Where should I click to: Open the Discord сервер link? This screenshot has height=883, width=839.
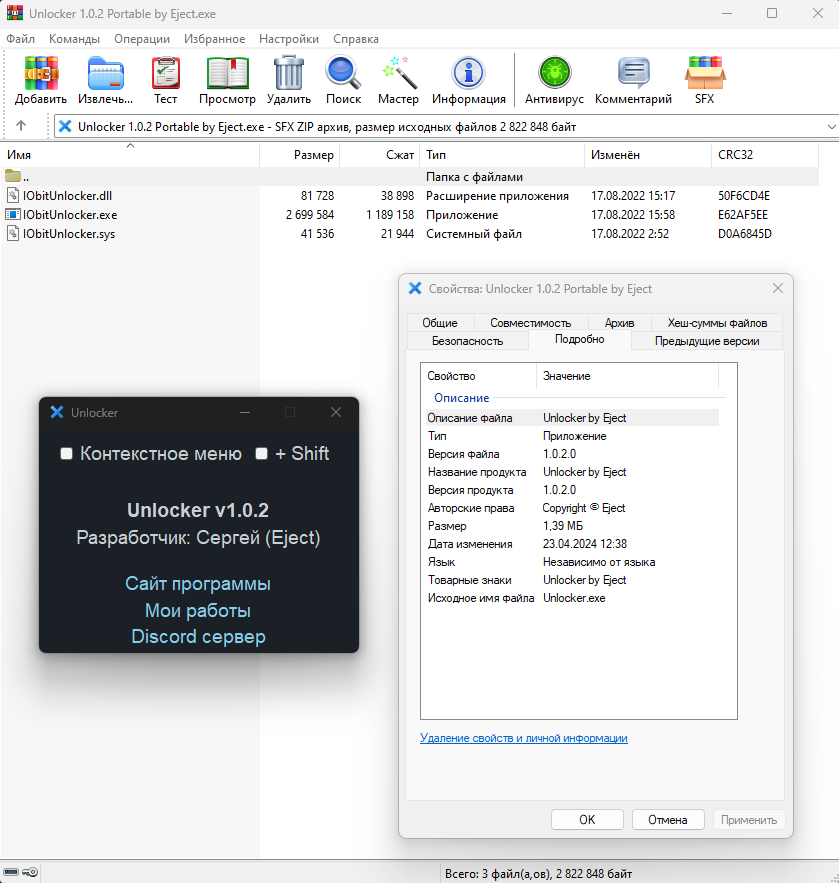coord(198,636)
